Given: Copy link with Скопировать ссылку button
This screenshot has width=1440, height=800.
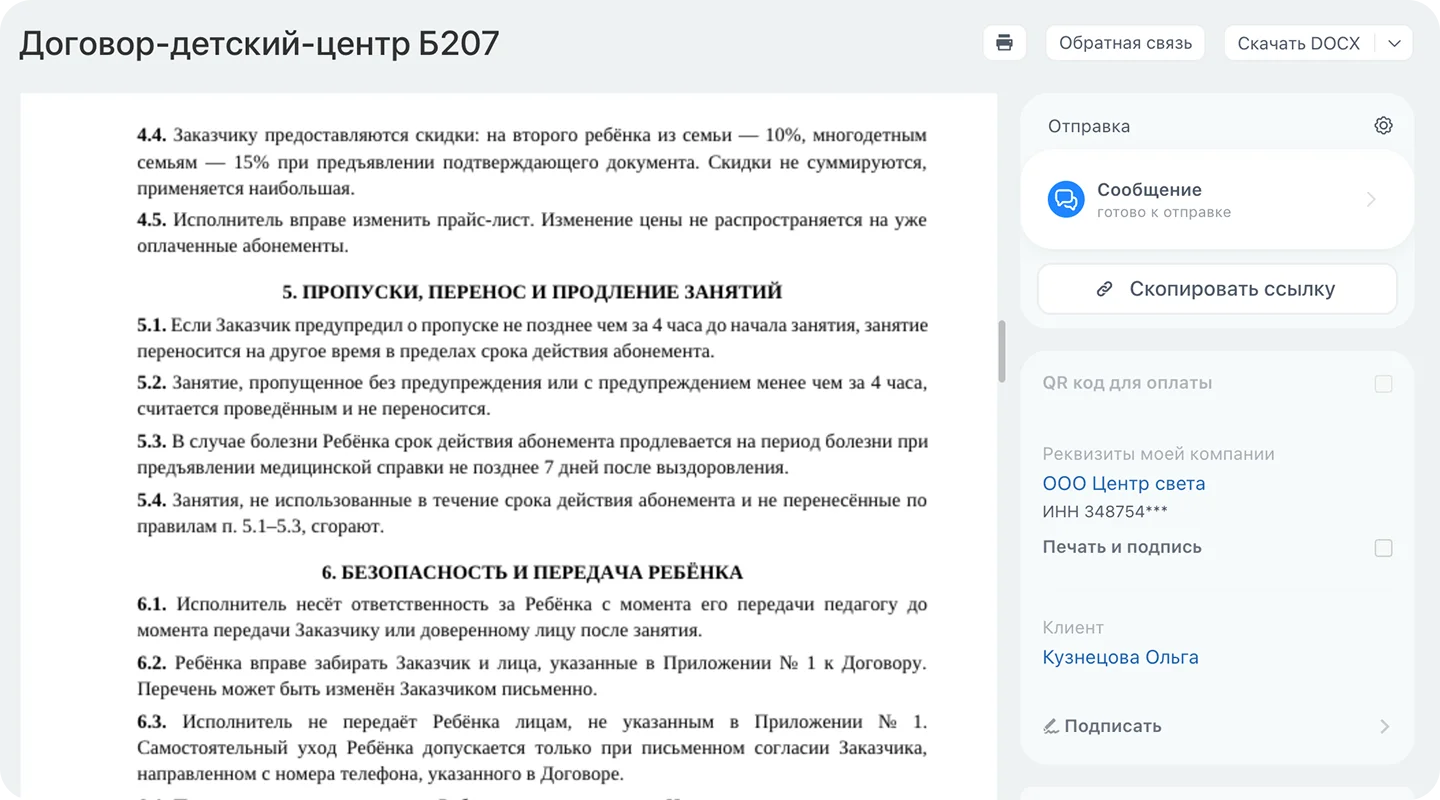Looking at the screenshot, I should [1217, 289].
